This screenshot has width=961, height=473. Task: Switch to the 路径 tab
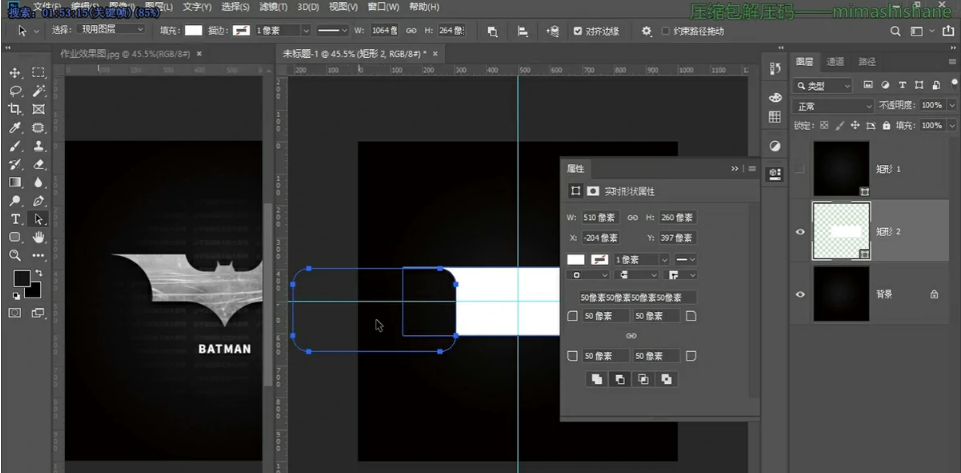[x=867, y=61]
